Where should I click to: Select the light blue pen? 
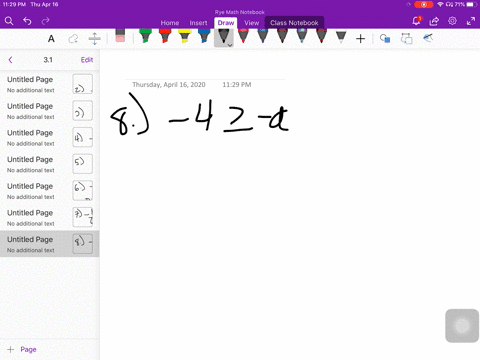302,36
